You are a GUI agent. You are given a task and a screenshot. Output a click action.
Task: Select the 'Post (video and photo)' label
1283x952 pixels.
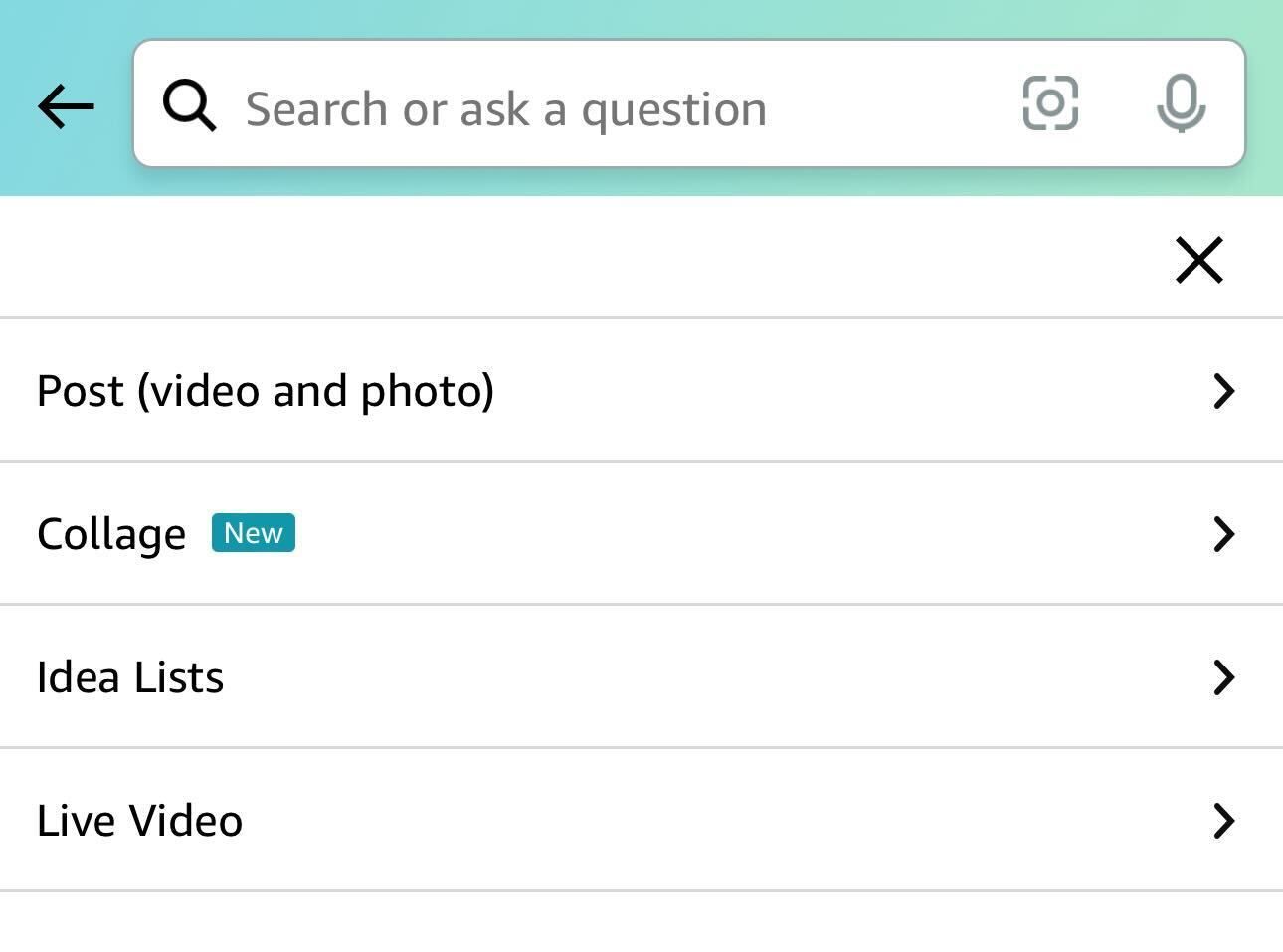pyautogui.click(x=265, y=391)
